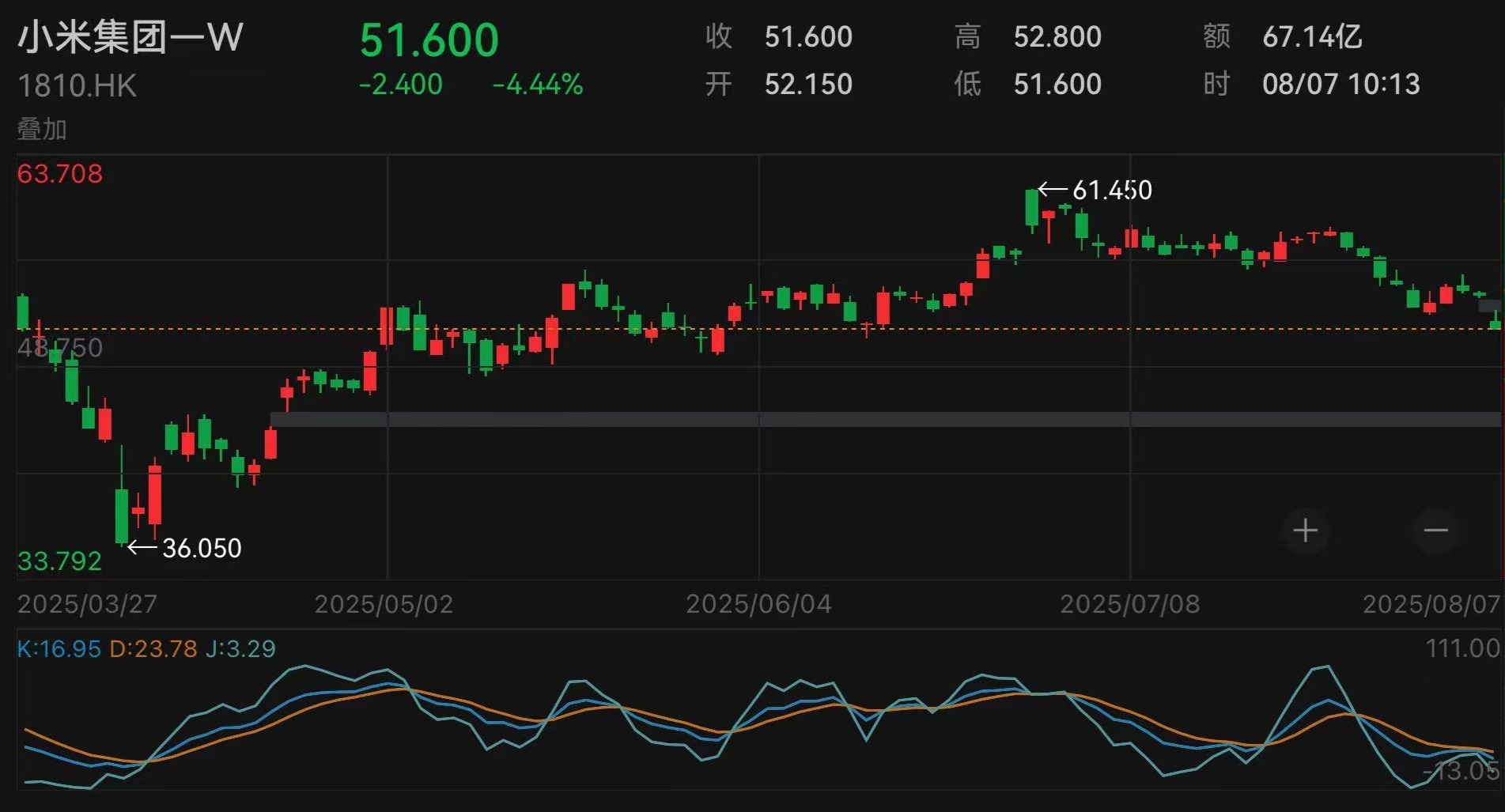
Task: Zoom in the chart with plus button
Action: tap(1305, 531)
